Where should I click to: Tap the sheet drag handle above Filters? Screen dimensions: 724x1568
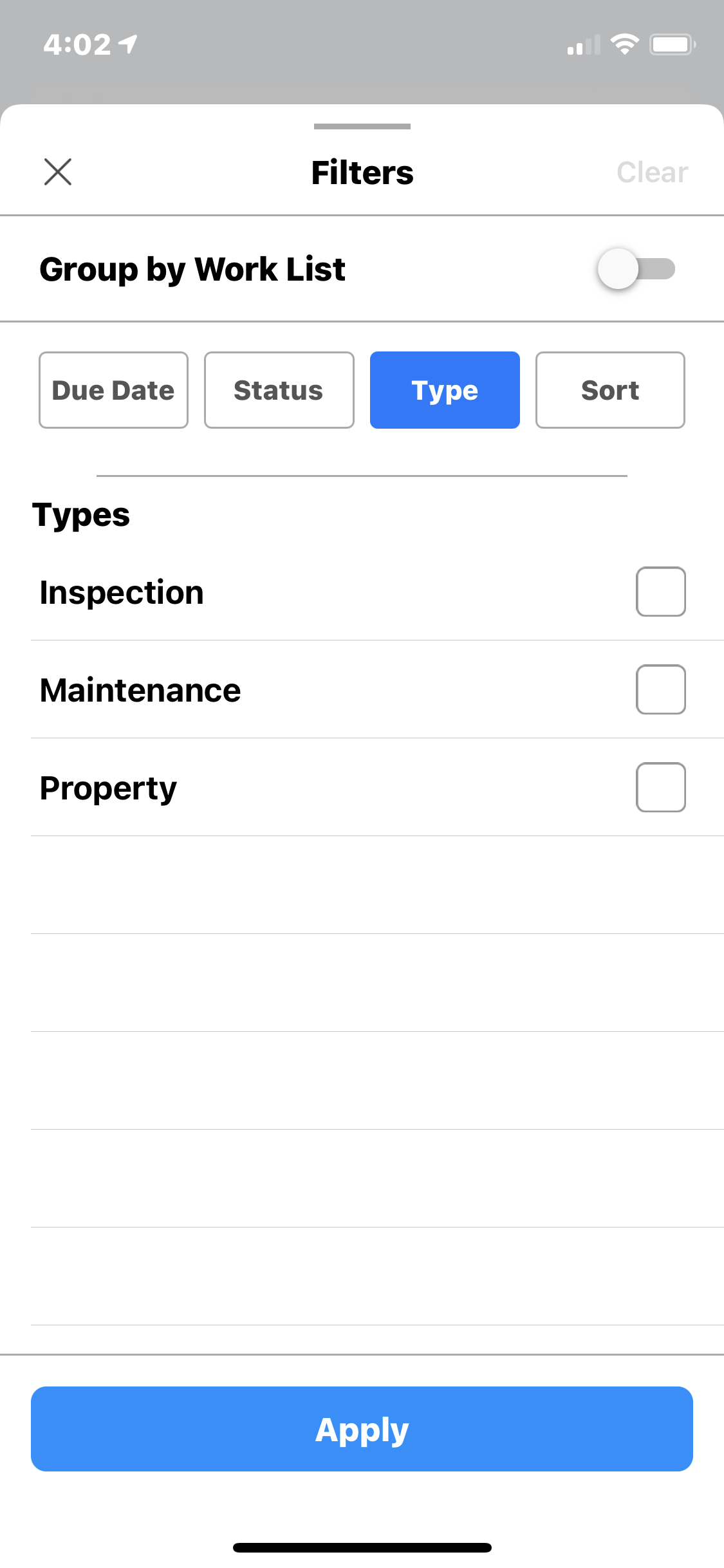tap(362, 127)
